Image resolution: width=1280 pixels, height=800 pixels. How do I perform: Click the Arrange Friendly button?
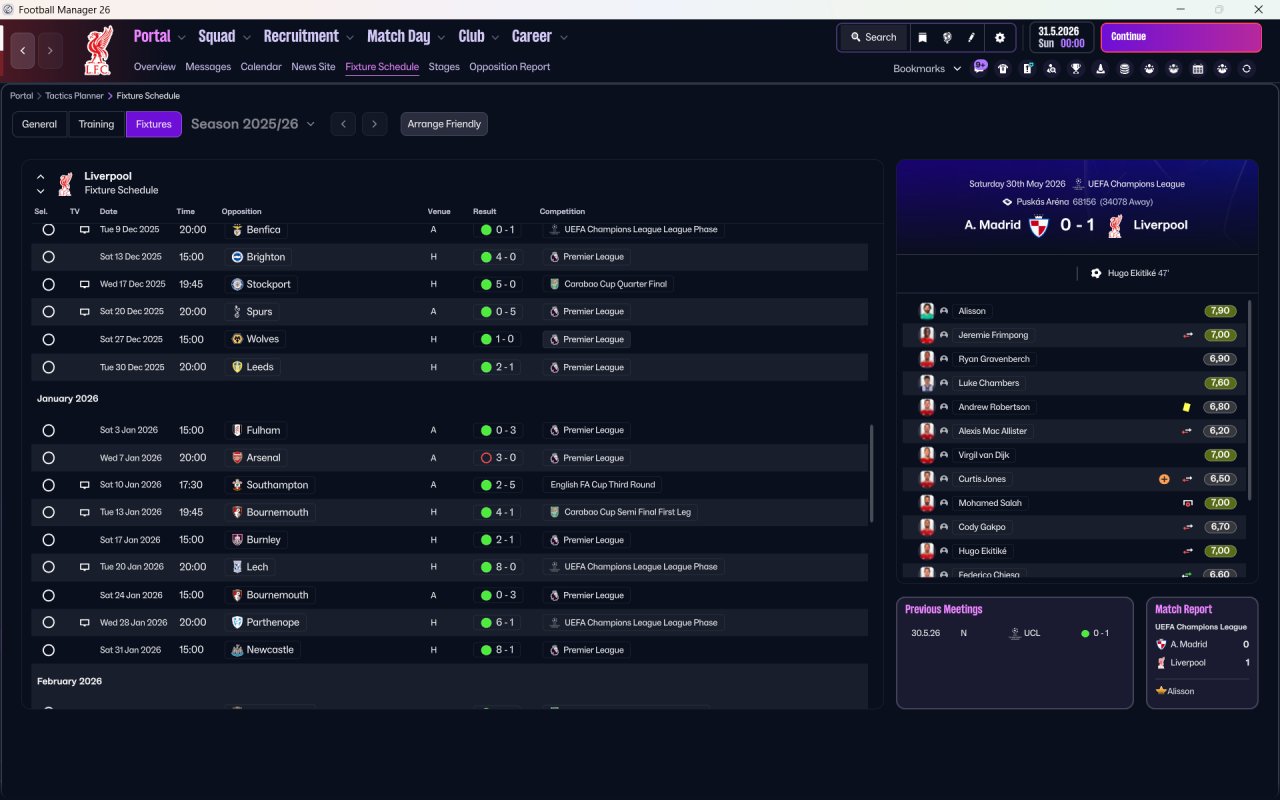[x=444, y=124]
